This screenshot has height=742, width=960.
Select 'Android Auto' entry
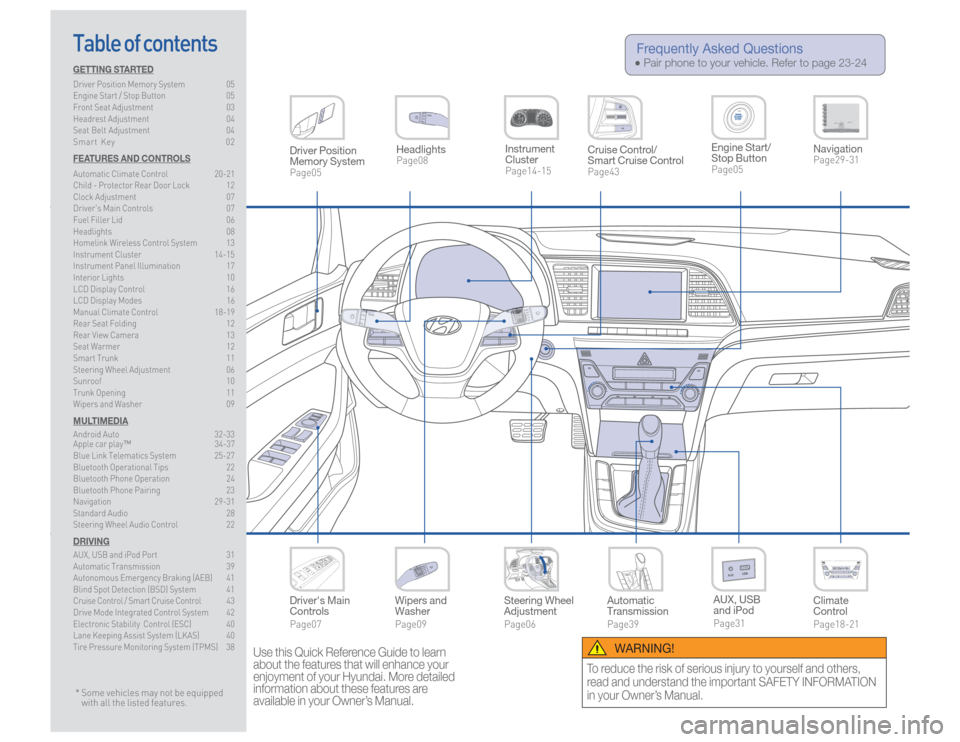pyautogui.click(x=154, y=435)
